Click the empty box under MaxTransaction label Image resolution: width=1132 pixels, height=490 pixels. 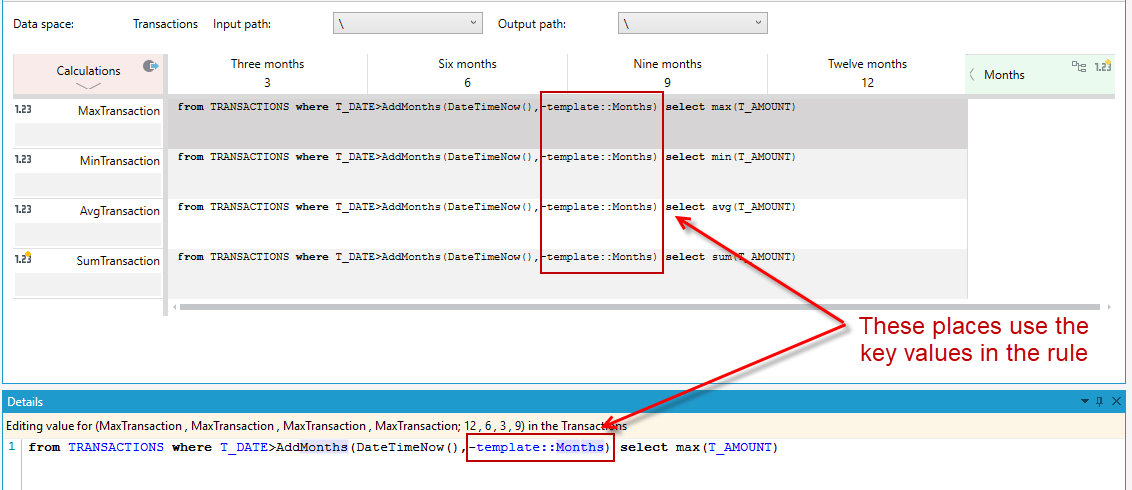87,134
